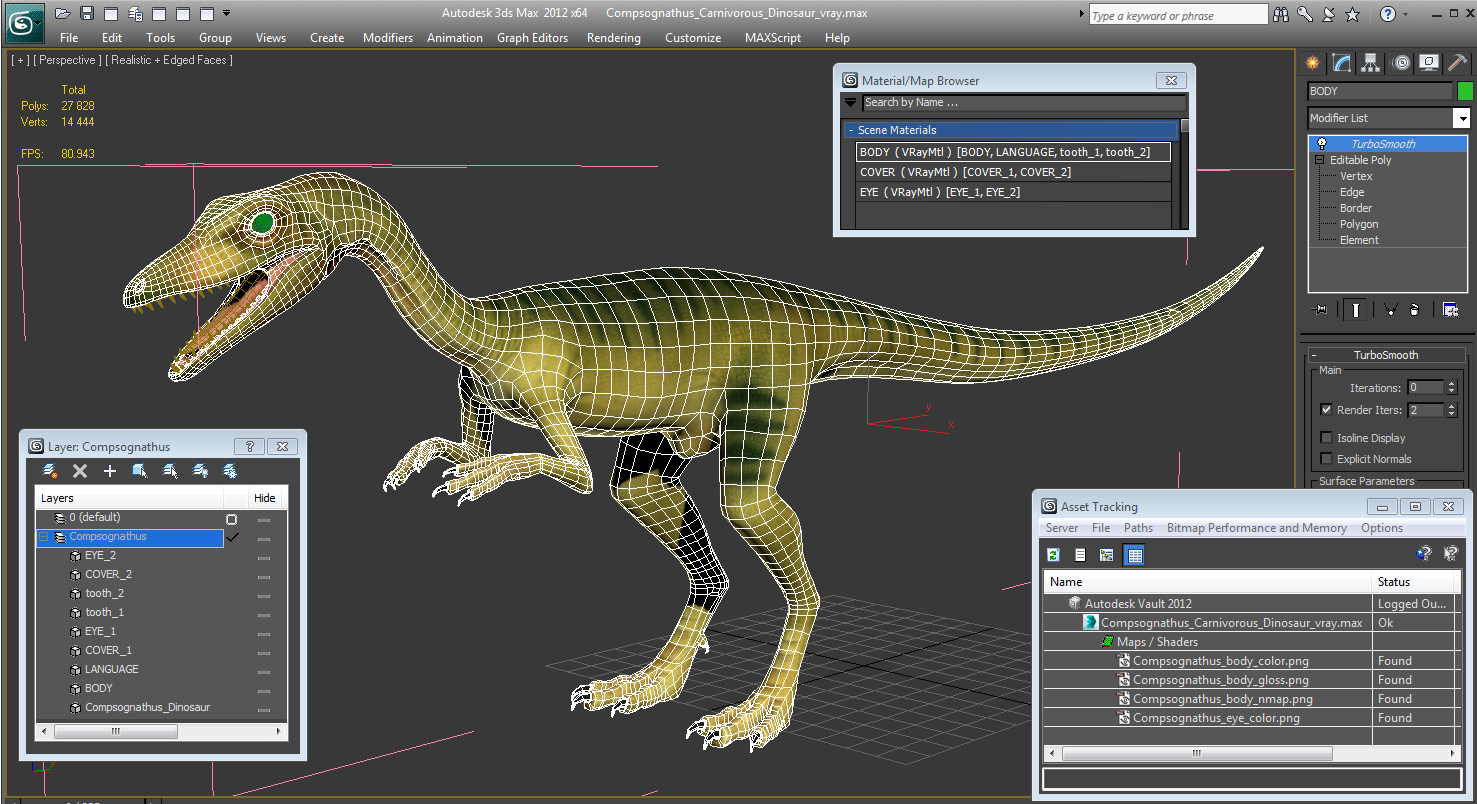Toggle Hide for BODY layer row
1477x804 pixels.
[x=264, y=690]
